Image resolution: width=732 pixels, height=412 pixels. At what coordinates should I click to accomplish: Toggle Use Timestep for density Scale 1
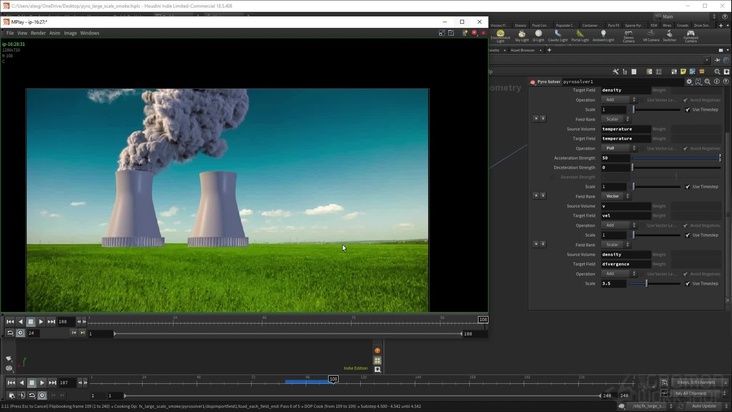(x=688, y=110)
